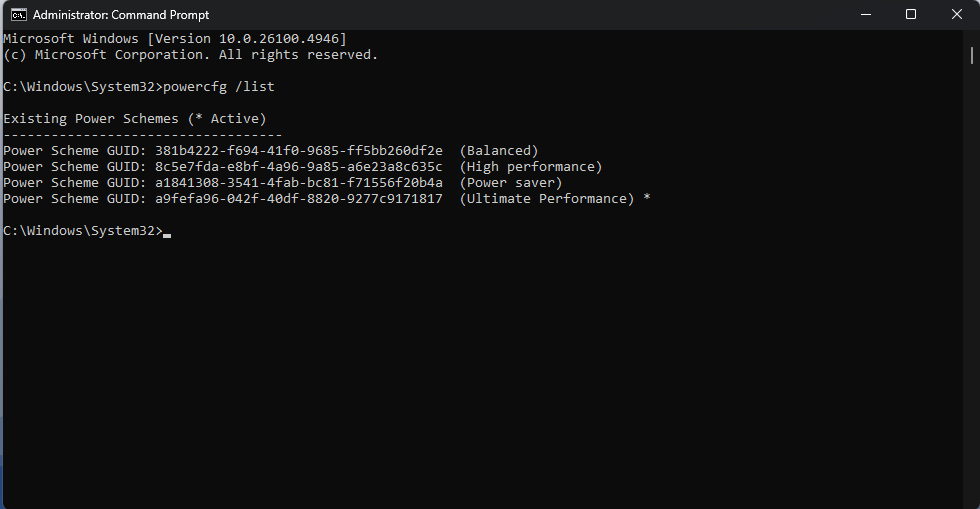Click the Command Prompt icon in title bar

tap(19, 14)
